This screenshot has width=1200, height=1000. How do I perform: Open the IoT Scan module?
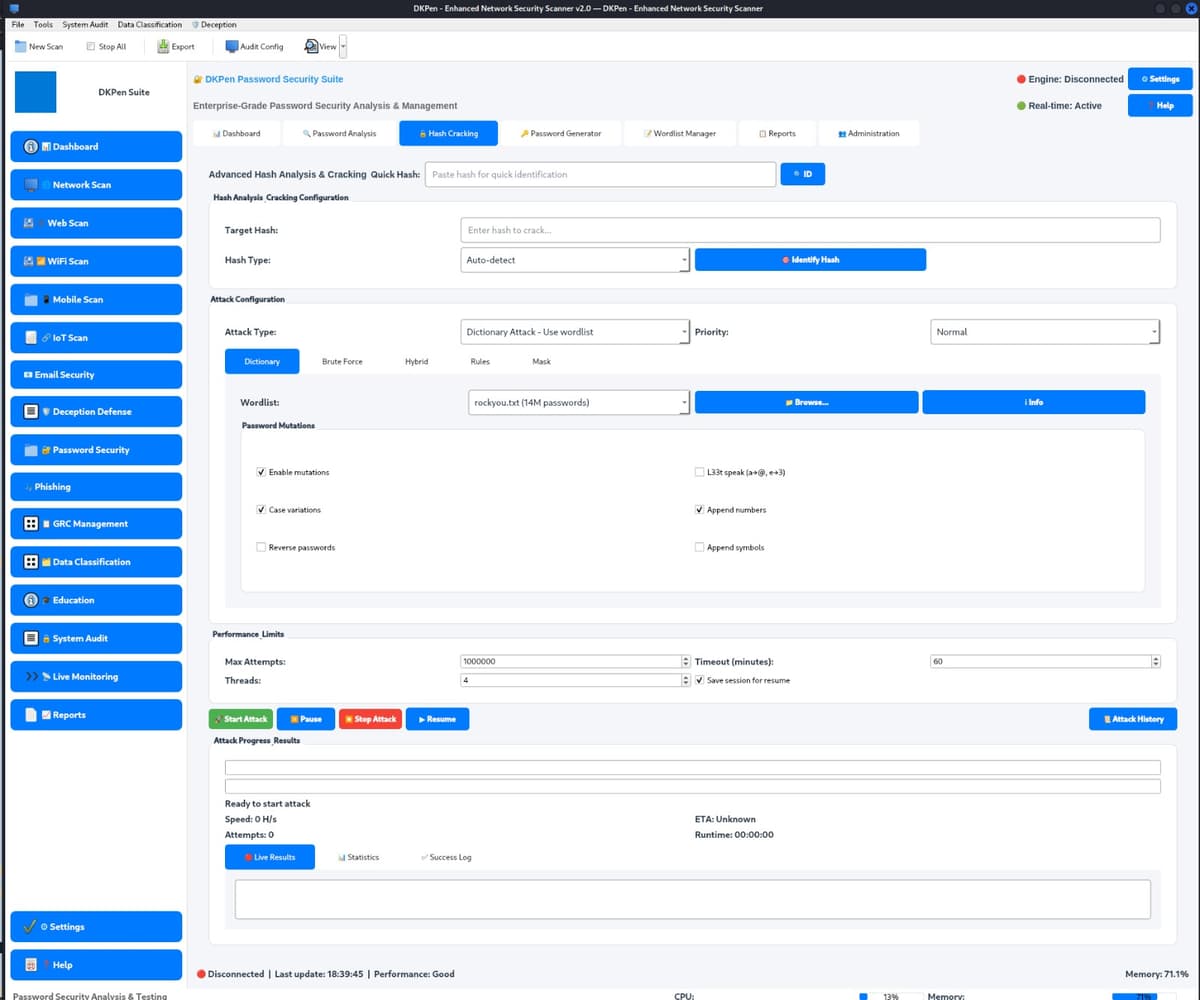click(96, 337)
